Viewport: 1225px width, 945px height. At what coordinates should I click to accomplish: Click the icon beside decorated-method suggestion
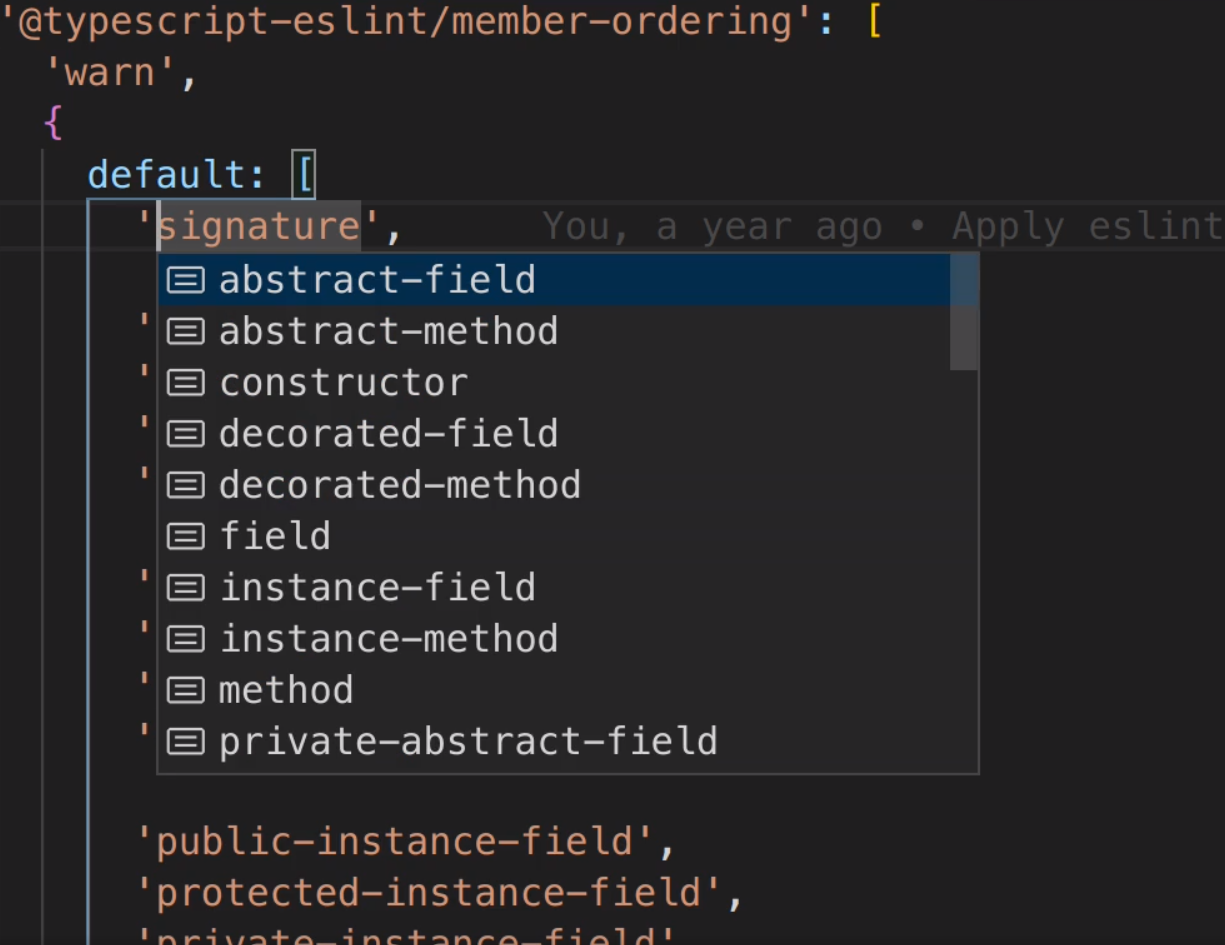coord(185,485)
